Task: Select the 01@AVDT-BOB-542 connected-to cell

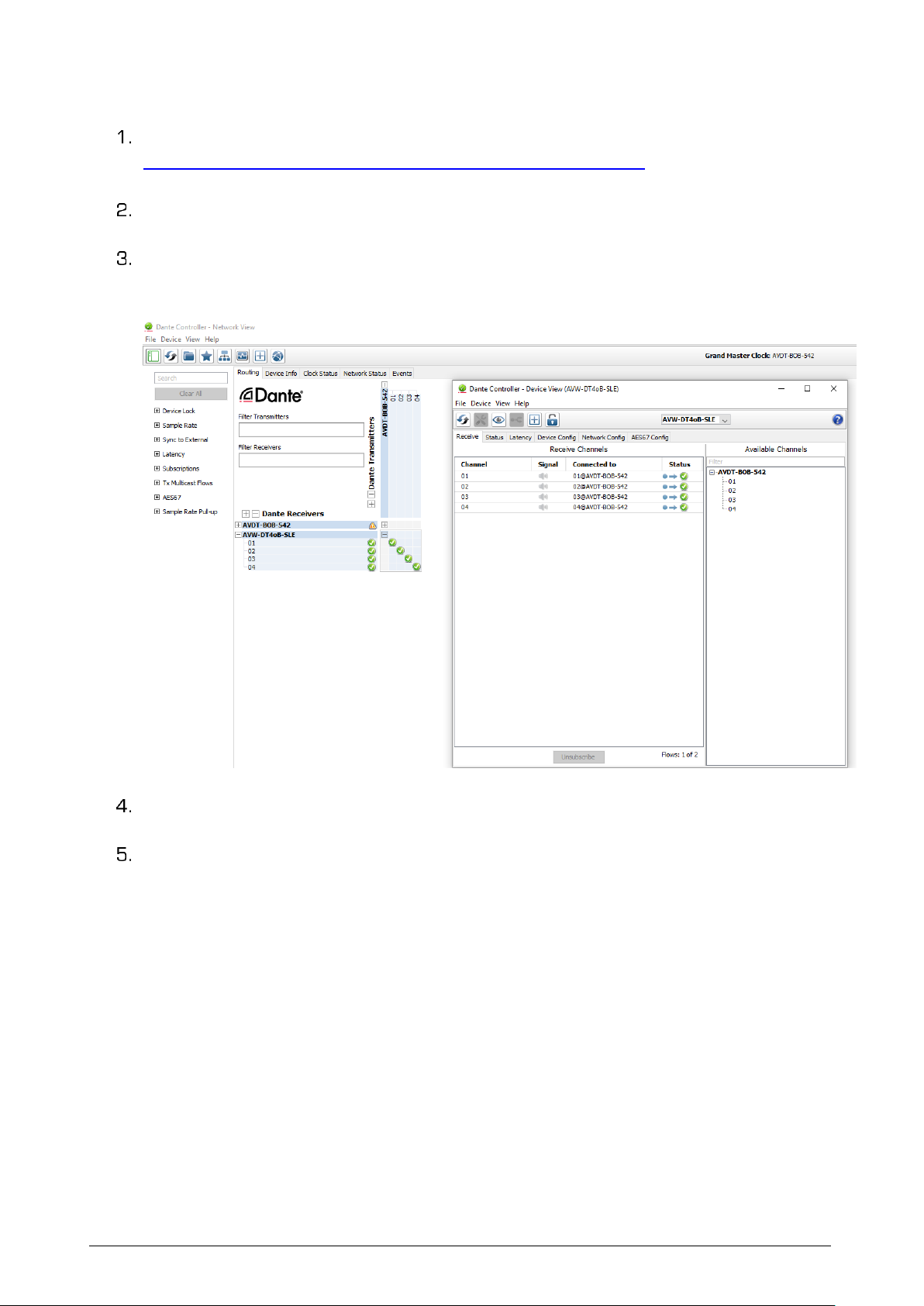Action: tap(600, 476)
